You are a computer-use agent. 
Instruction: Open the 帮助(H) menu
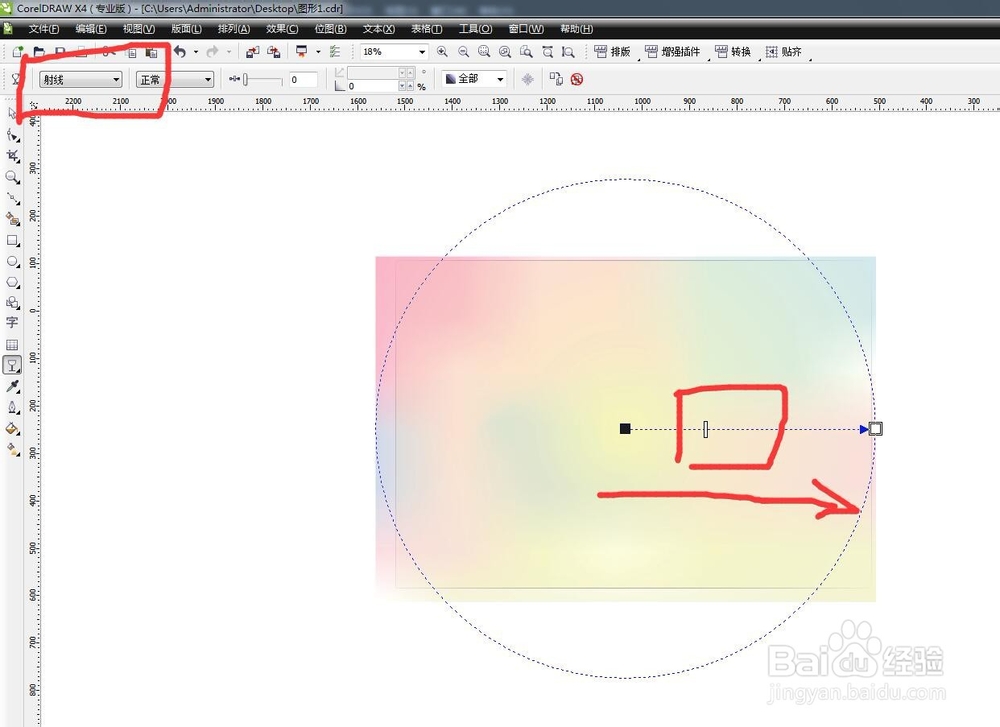[577, 29]
